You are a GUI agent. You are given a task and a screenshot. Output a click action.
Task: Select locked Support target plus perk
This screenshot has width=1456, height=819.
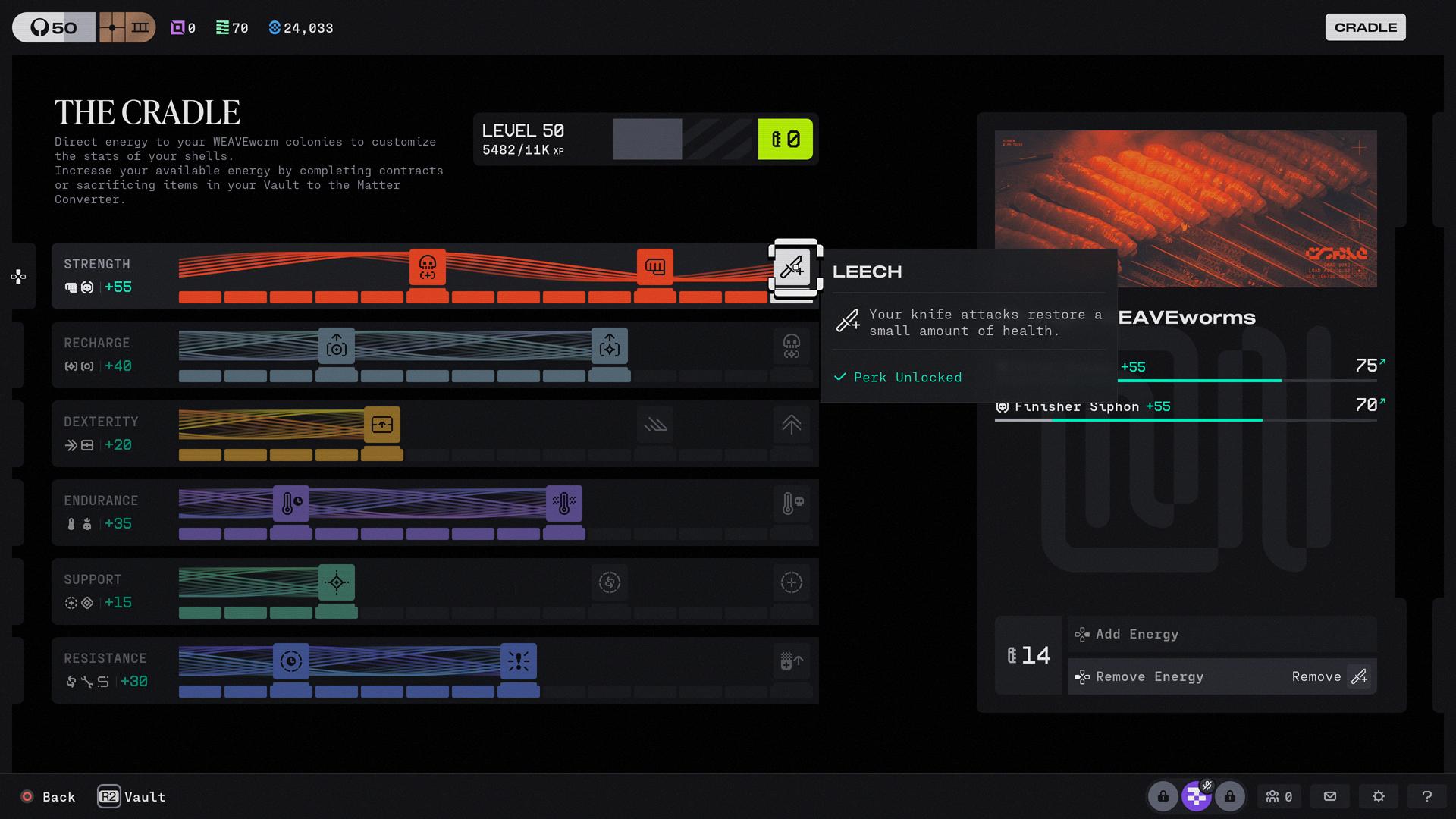[792, 582]
